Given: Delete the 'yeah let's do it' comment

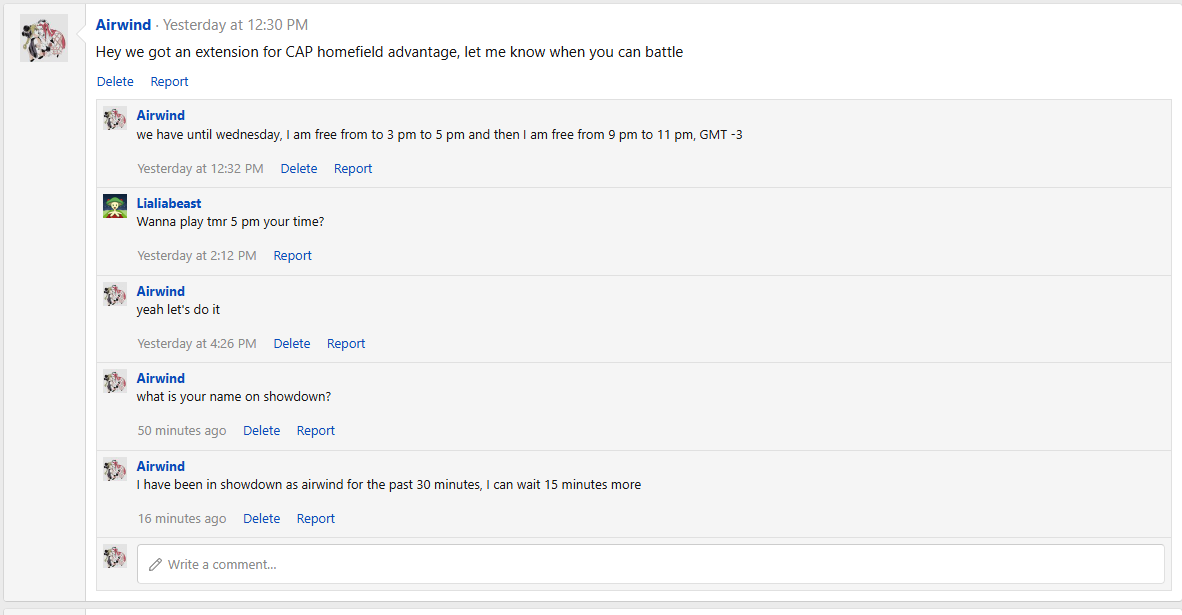Looking at the screenshot, I should point(292,344).
